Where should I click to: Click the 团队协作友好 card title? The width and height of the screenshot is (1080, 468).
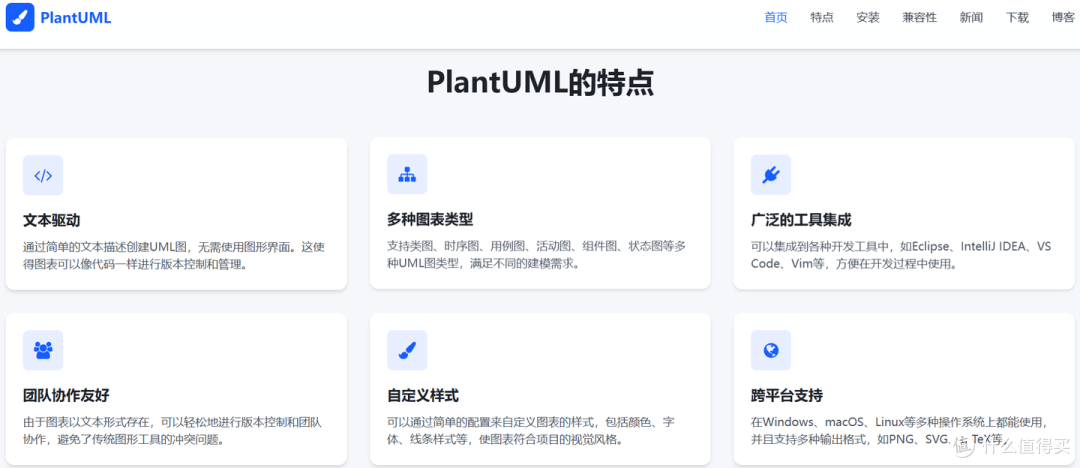tap(66, 396)
